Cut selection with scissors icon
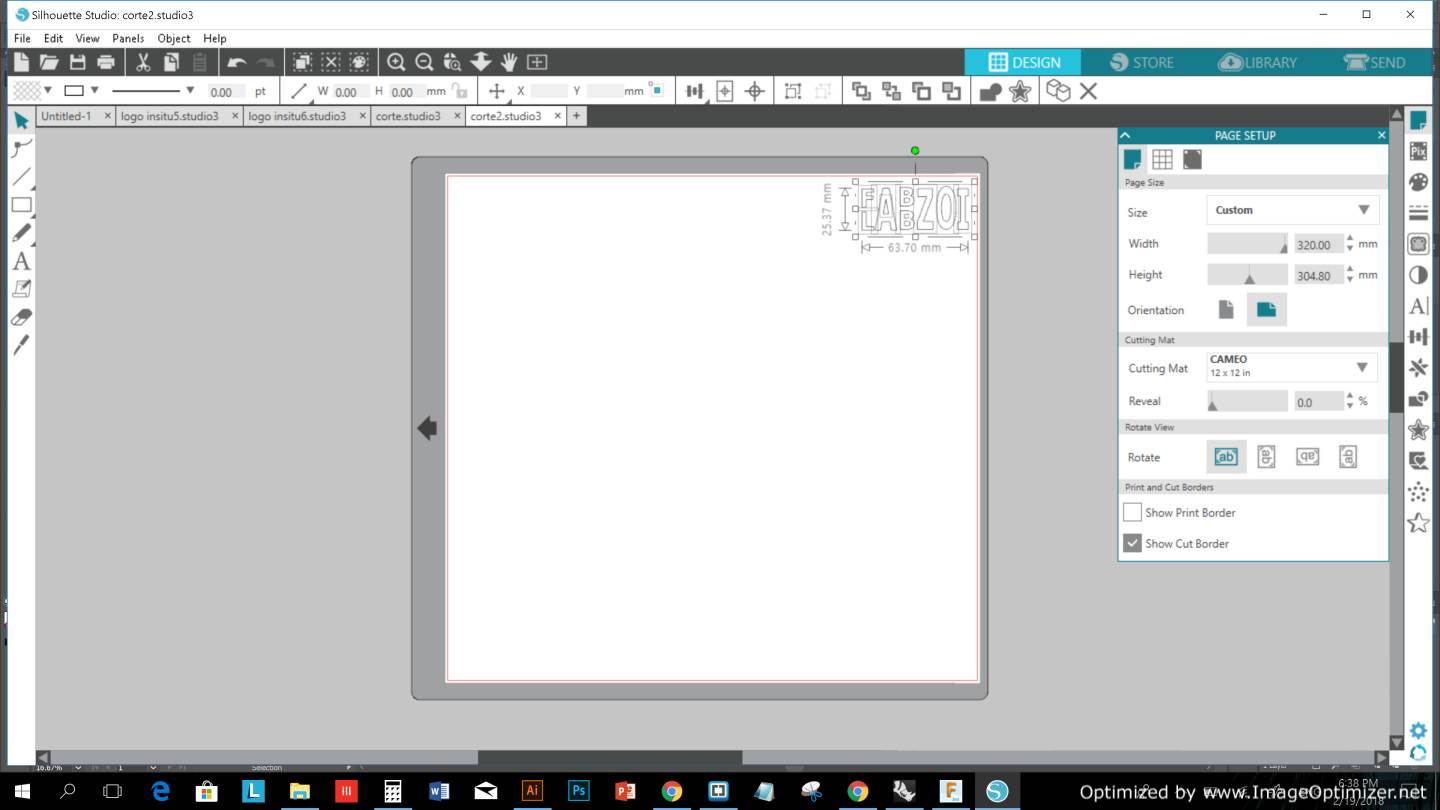This screenshot has width=1440, height=810. 143,62
